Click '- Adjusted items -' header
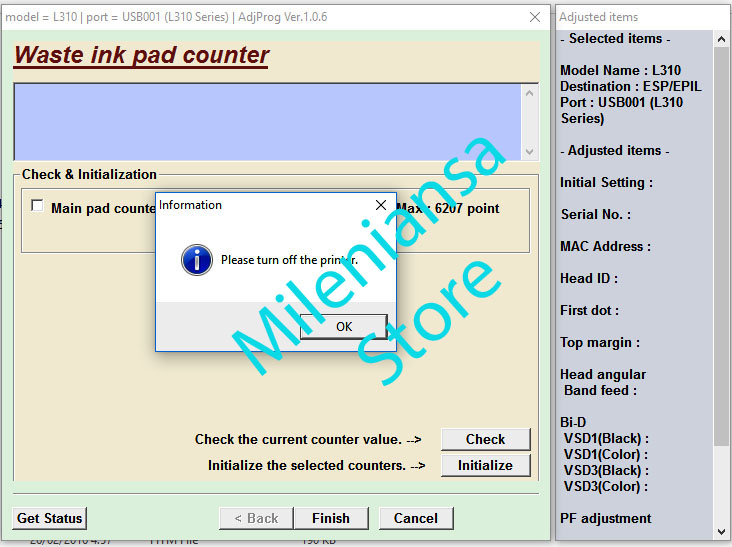The image size is (732, 547). 615,150
